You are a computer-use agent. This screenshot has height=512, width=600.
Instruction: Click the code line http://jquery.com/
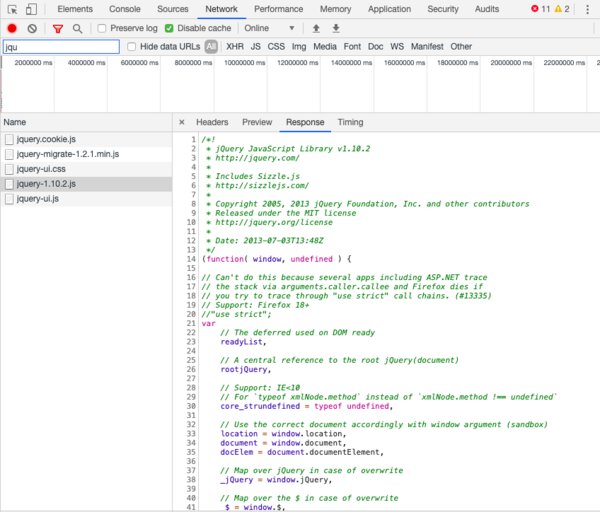[x=257, y=158]
